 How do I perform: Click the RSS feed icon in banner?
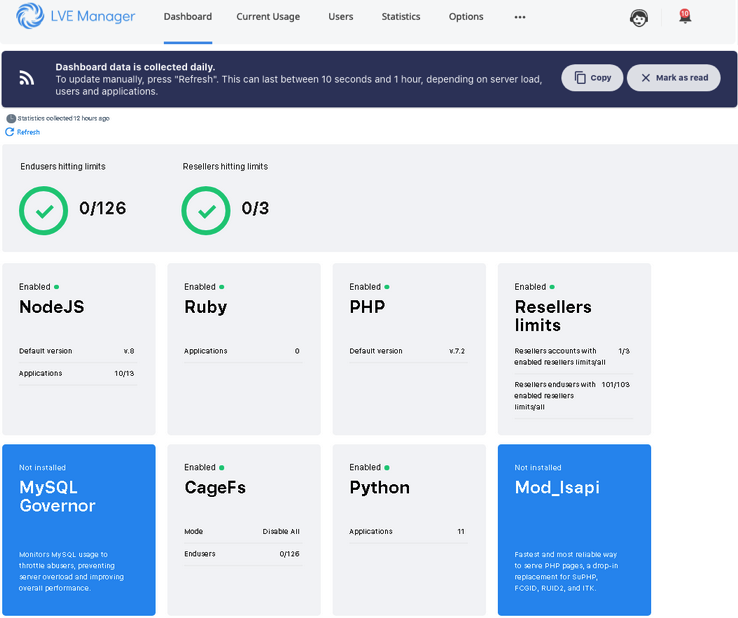click(27, 79)
